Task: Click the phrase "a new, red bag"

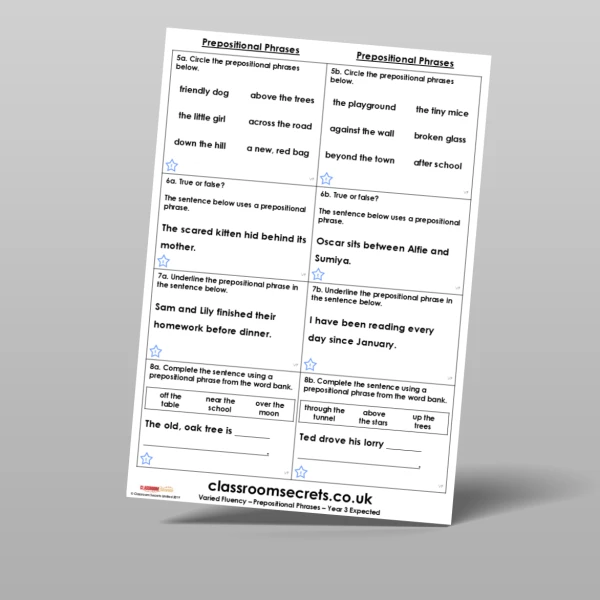Action: 278,150
